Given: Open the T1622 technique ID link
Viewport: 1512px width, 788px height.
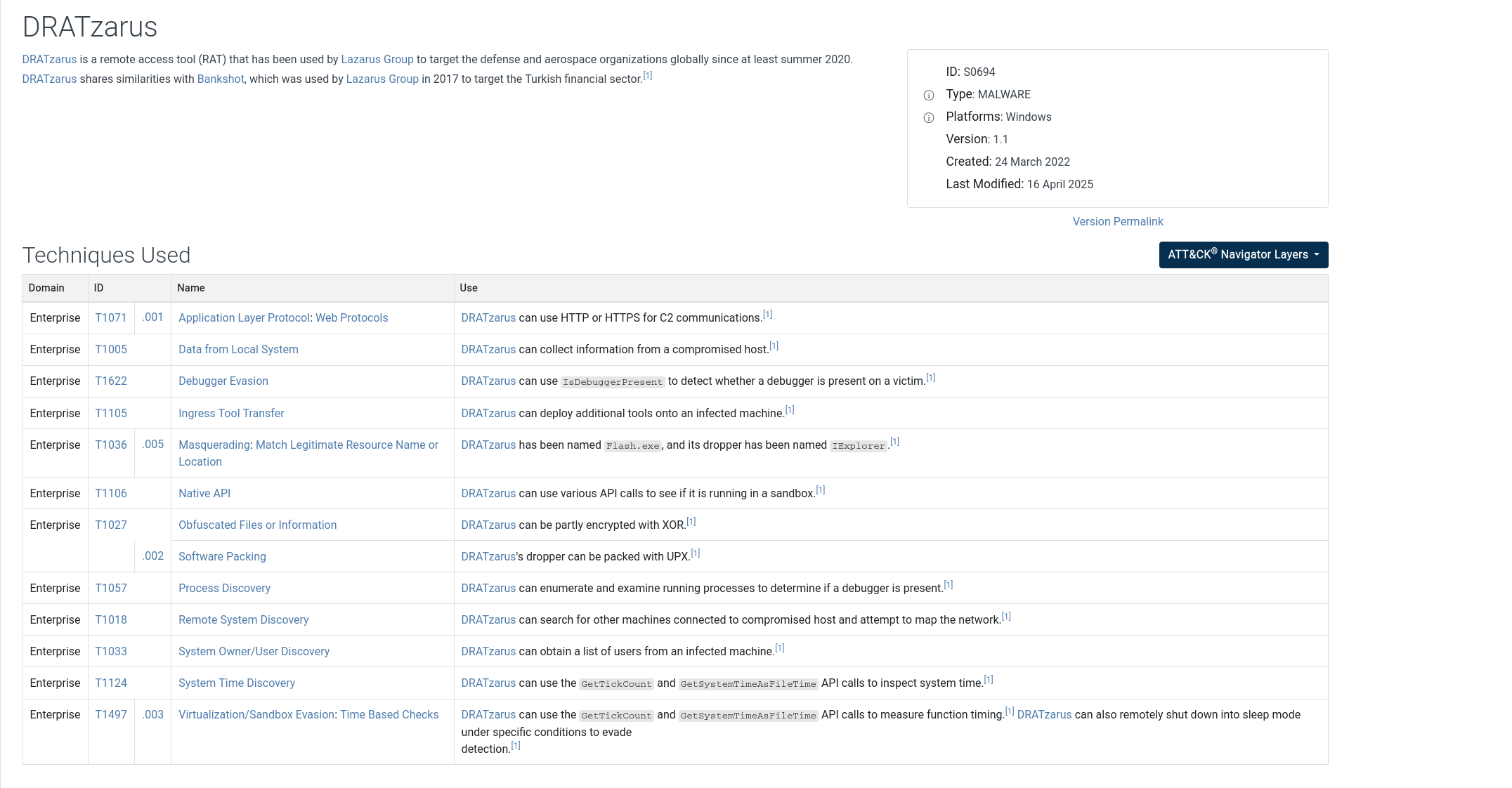Looking at the screenshot, I should click(x=111, y=381).
